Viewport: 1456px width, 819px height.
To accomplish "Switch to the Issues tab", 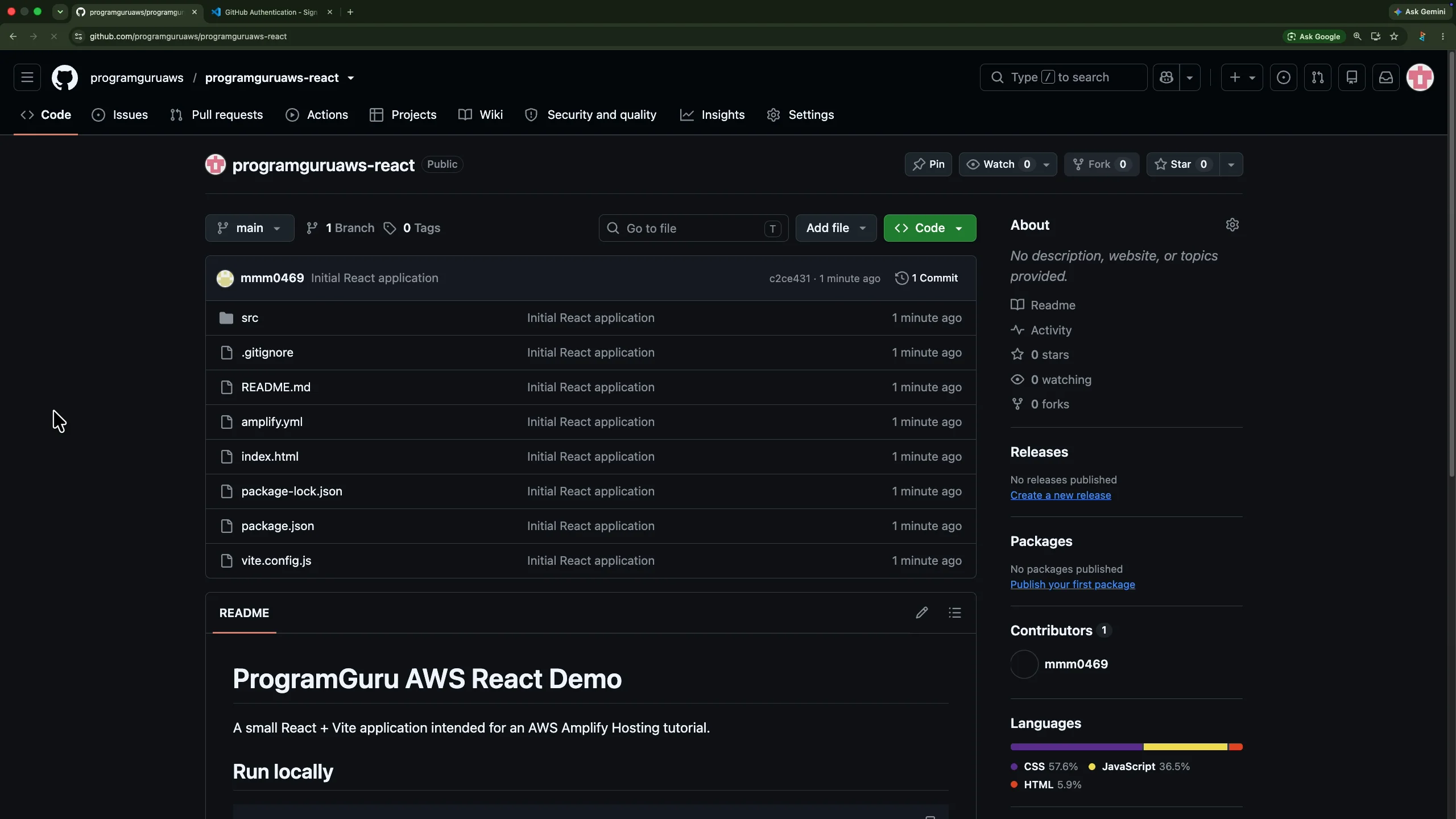I will (x=119, y=115).
